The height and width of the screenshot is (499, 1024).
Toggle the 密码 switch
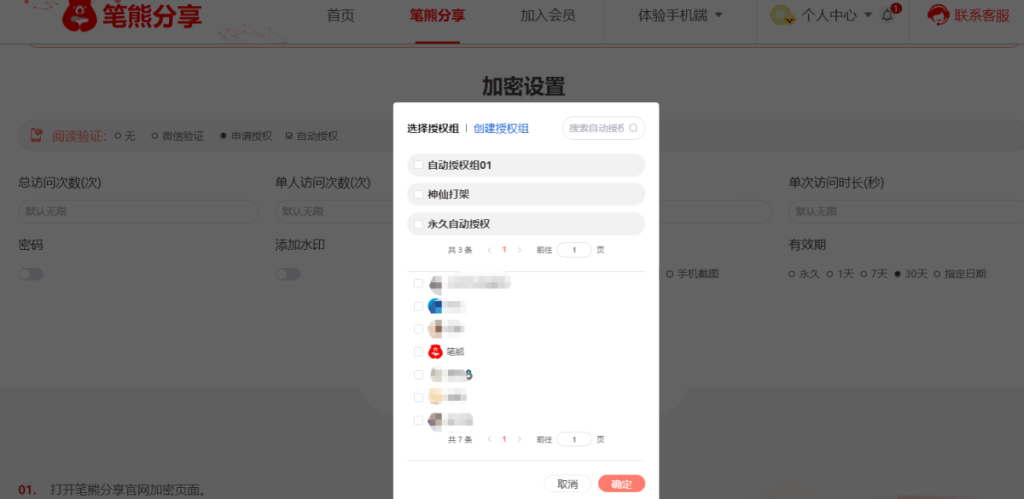31,274
